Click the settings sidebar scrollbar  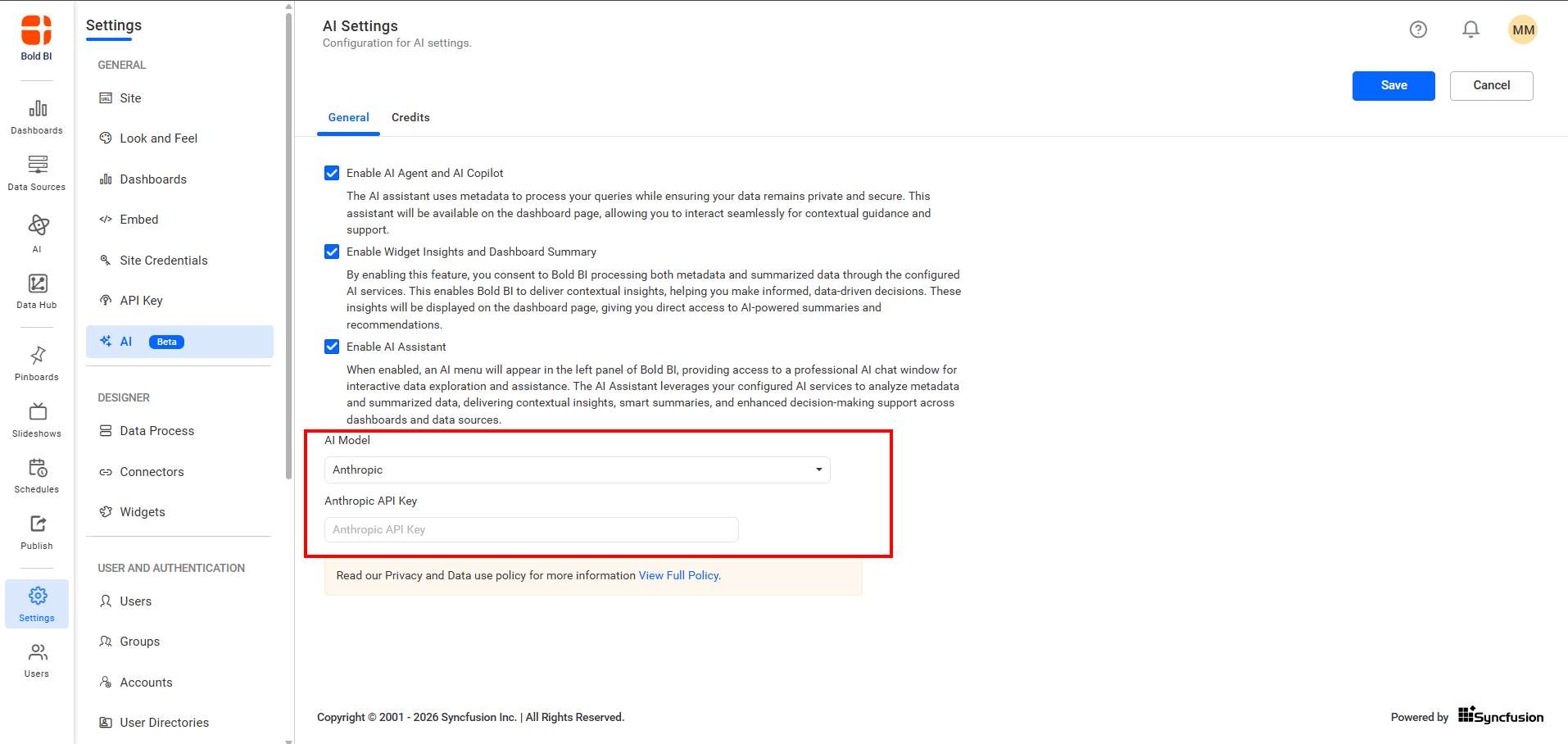pos(288,246)
